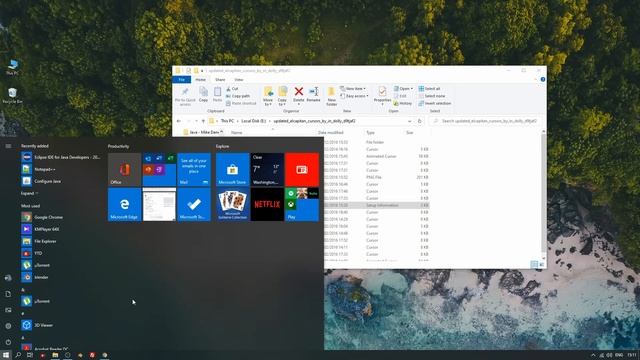Click Select none in ribbon
Viewport: 640px width, 360px height.
[x=432, y=96]
